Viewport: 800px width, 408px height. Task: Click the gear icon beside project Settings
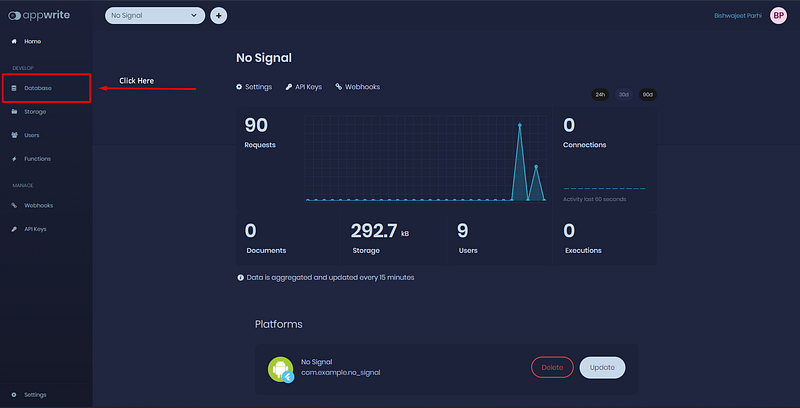point(239,87)
